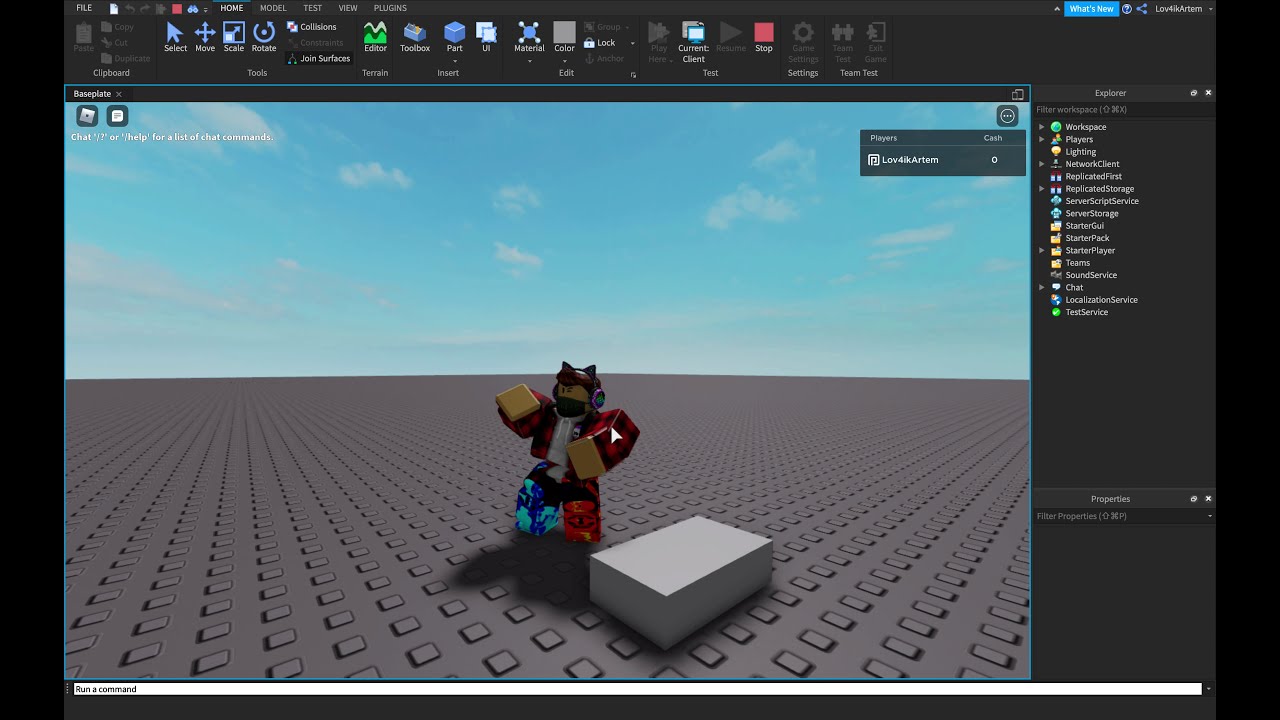Open the command bar history dropdown

pos(1208,689)
